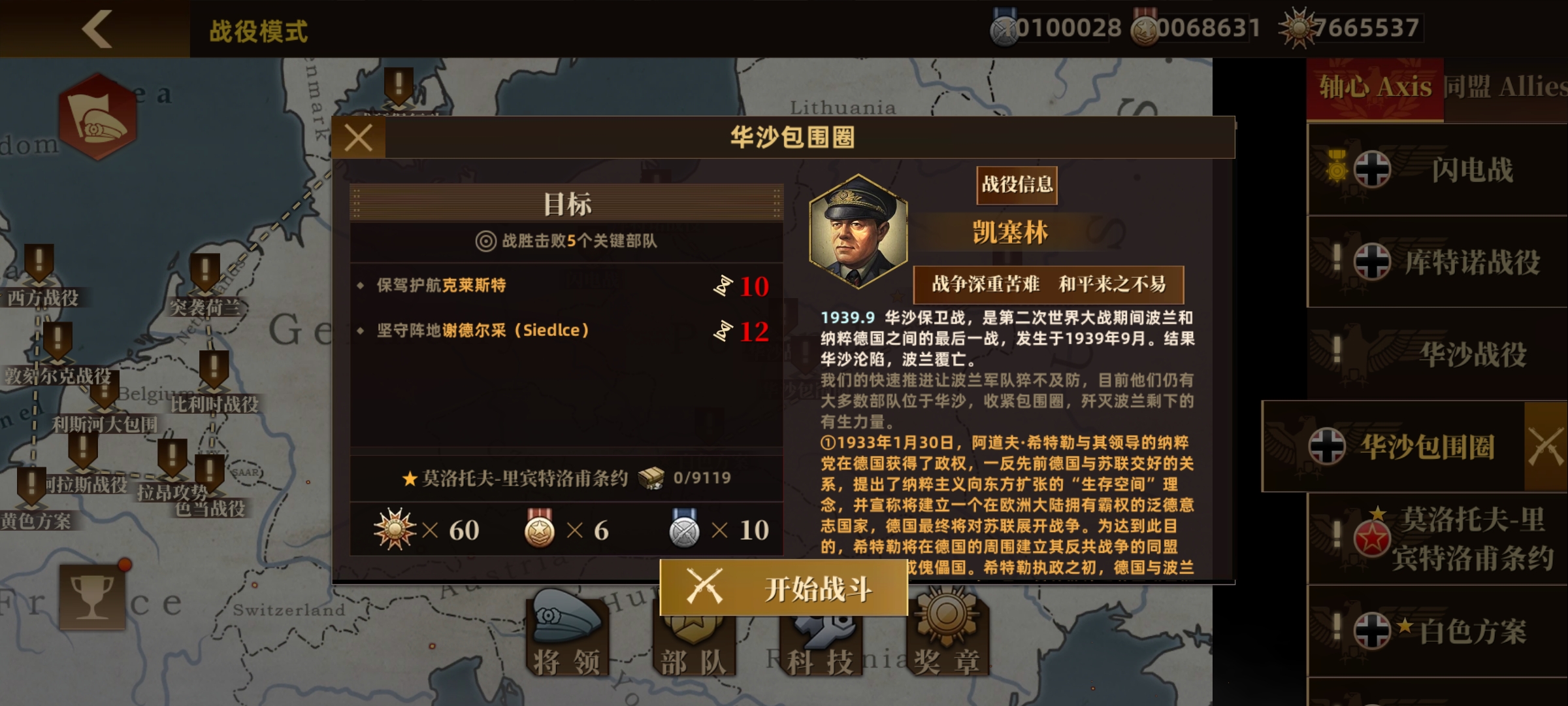Viewport: 1568px width, 706px height.
Task: Start battle with 开始战斗 button
Action: point(783,588)
